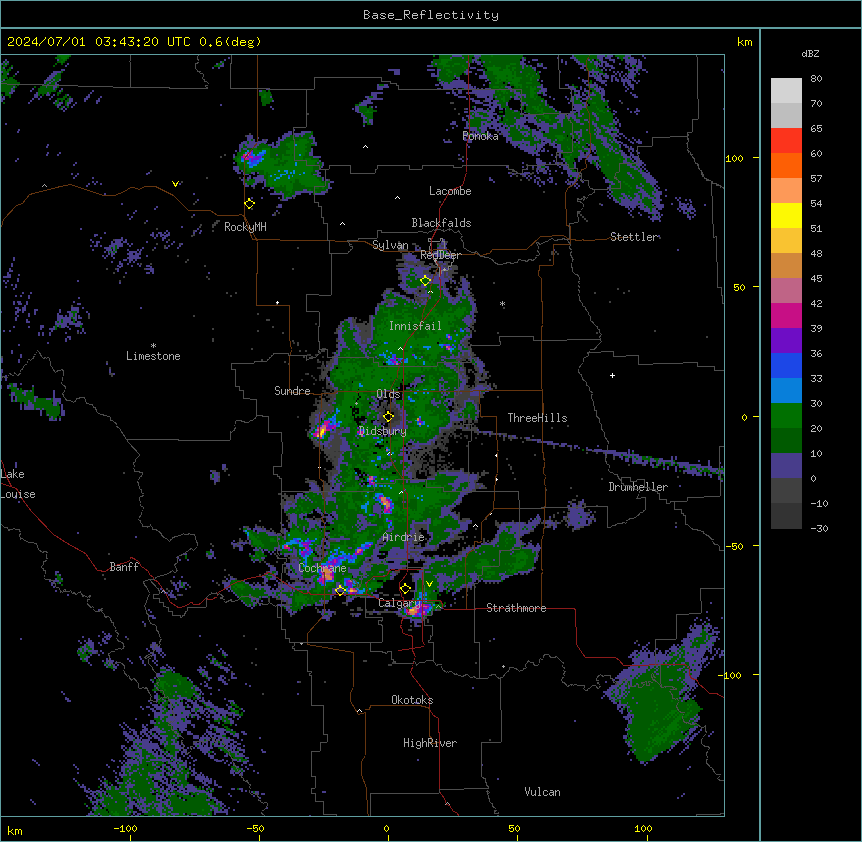Click the Sylvan label
862x842 pixels.
pos(390,245)
